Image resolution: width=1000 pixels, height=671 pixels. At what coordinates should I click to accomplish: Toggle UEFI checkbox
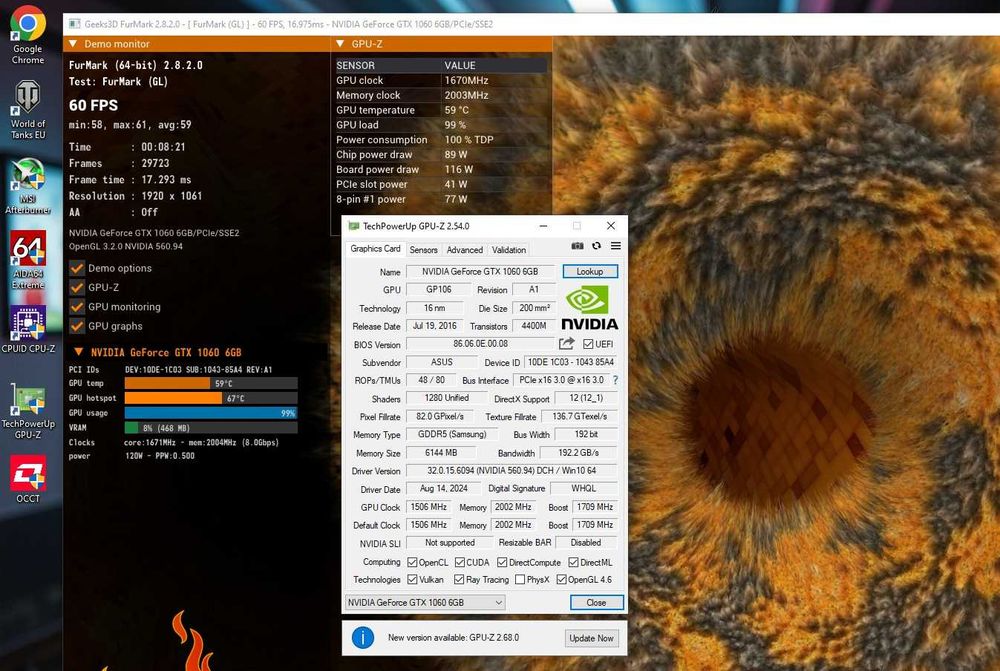tap(588, 344)
